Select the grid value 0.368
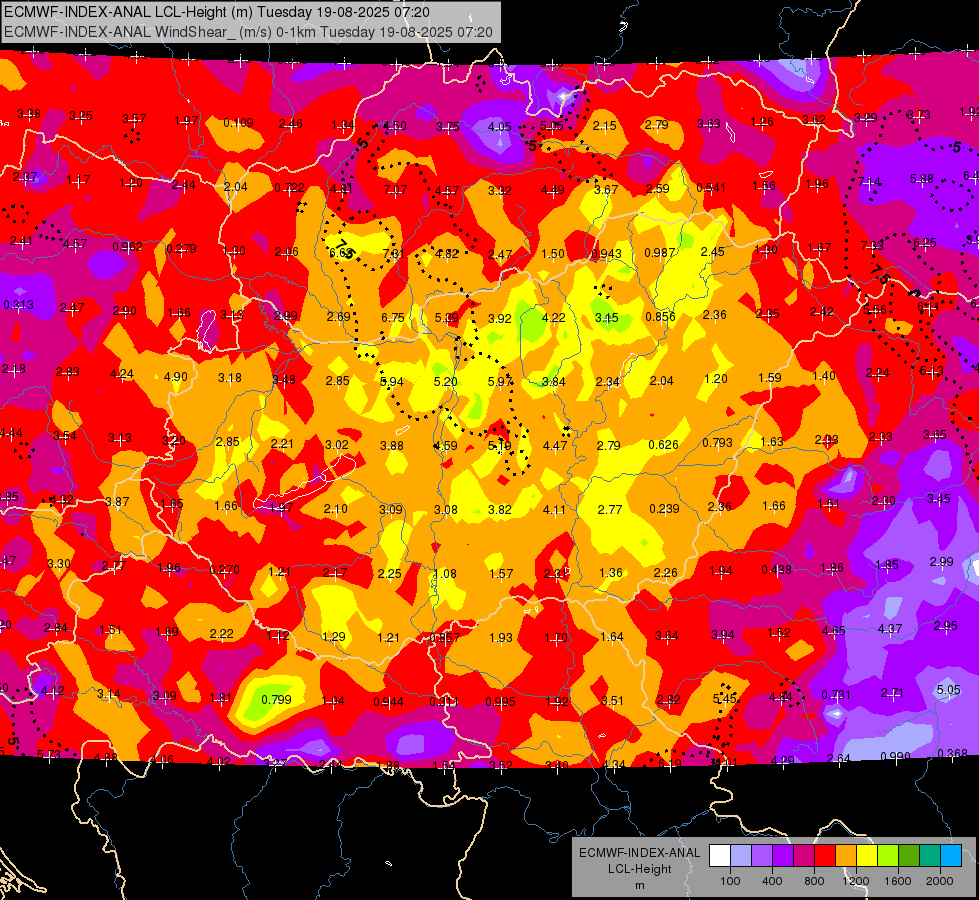Screen dimensions: 979x900 pyautogui.click(x=952, y=754)
